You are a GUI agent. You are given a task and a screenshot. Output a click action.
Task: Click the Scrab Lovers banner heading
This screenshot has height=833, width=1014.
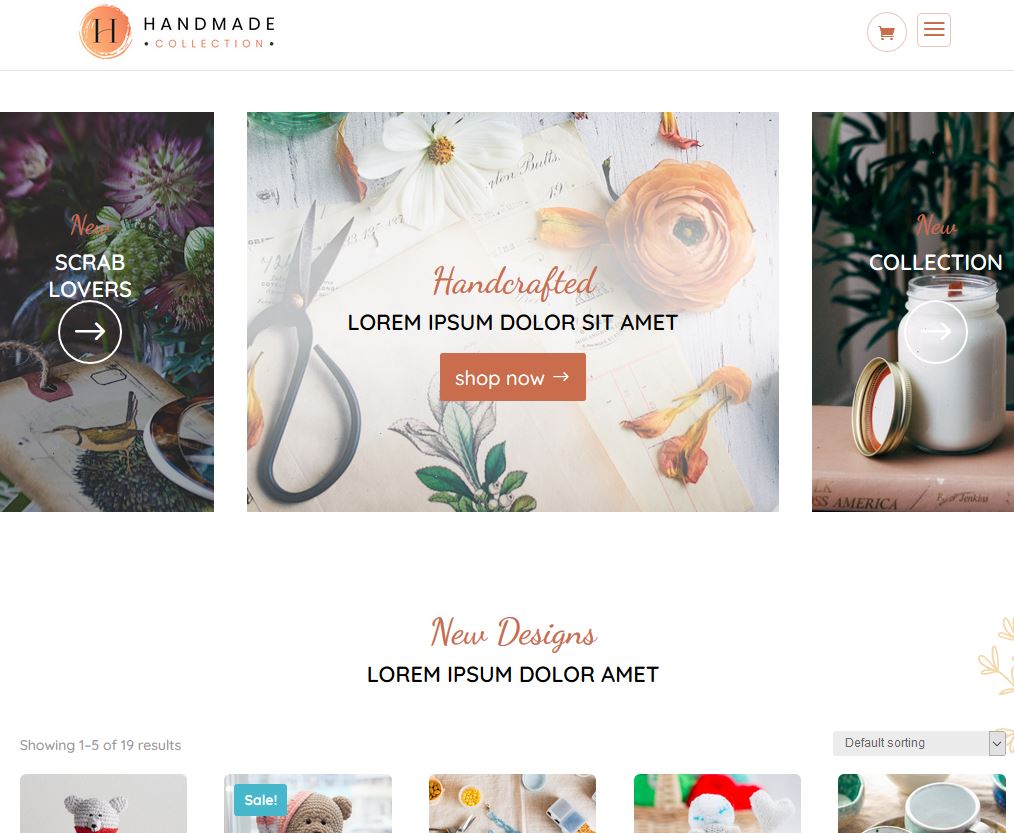90,276
